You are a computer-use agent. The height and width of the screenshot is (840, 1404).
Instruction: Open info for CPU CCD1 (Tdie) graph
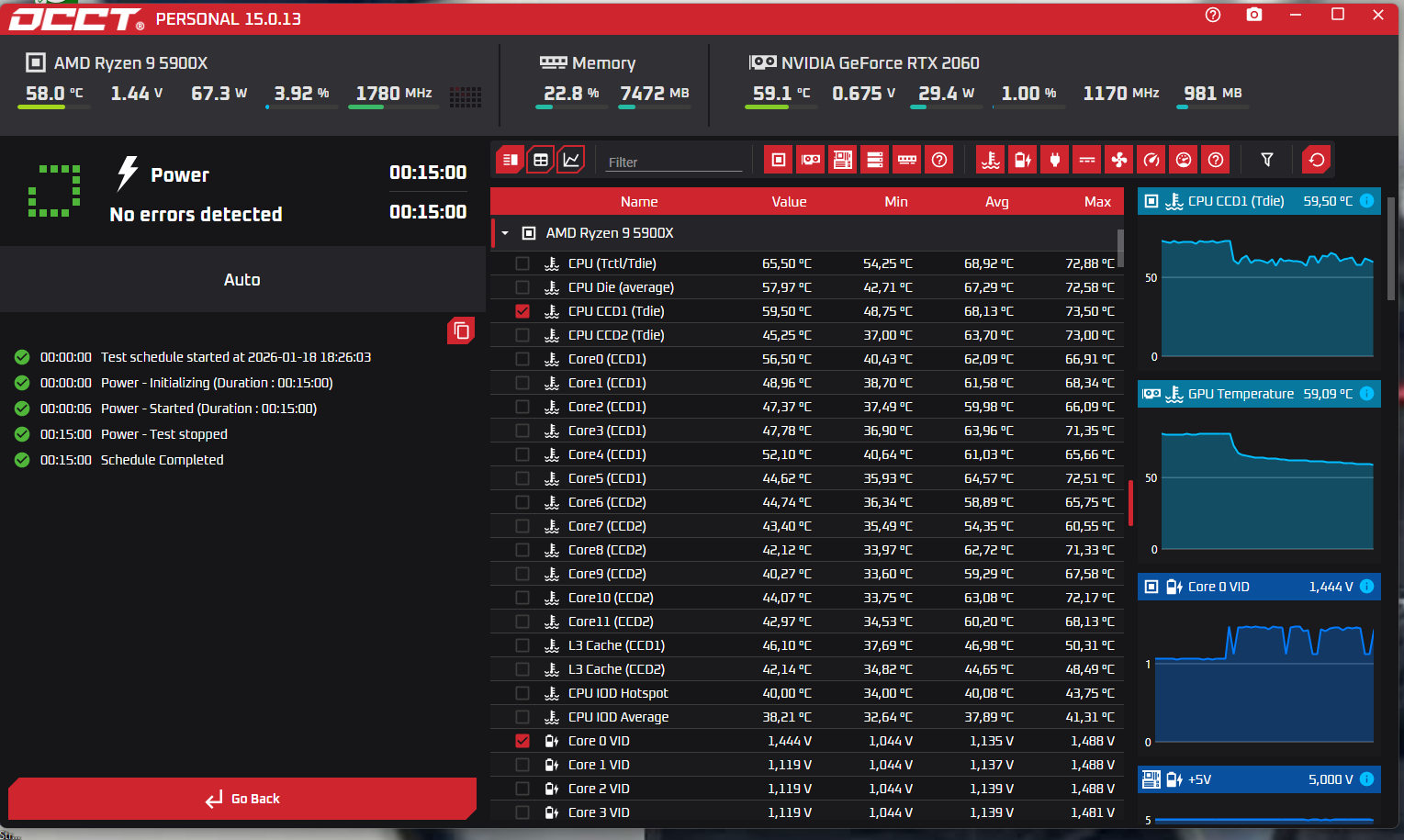click(x=1366, y=201)
